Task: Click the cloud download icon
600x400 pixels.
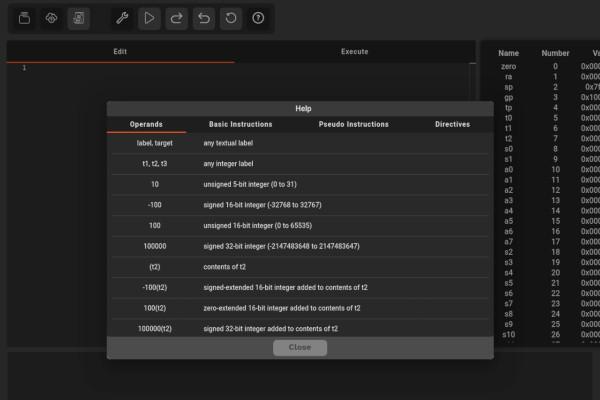Action: point(51,18)
